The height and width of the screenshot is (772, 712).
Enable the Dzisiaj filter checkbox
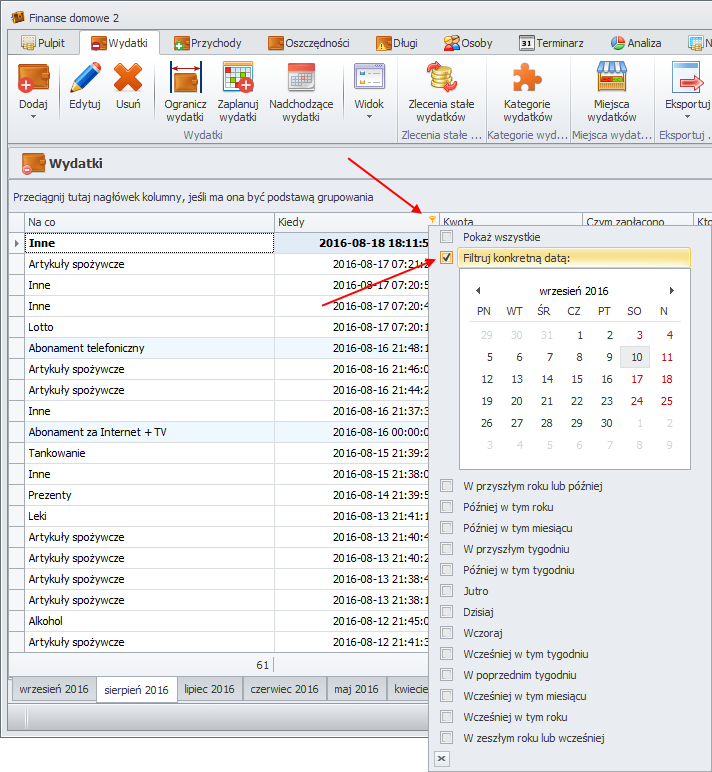[447, 612]
